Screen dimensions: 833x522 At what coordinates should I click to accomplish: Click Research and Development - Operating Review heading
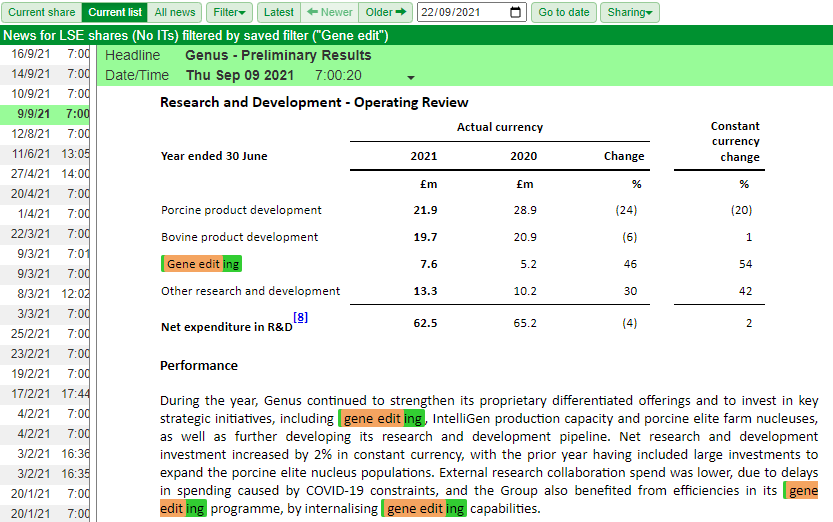point(314,102)
